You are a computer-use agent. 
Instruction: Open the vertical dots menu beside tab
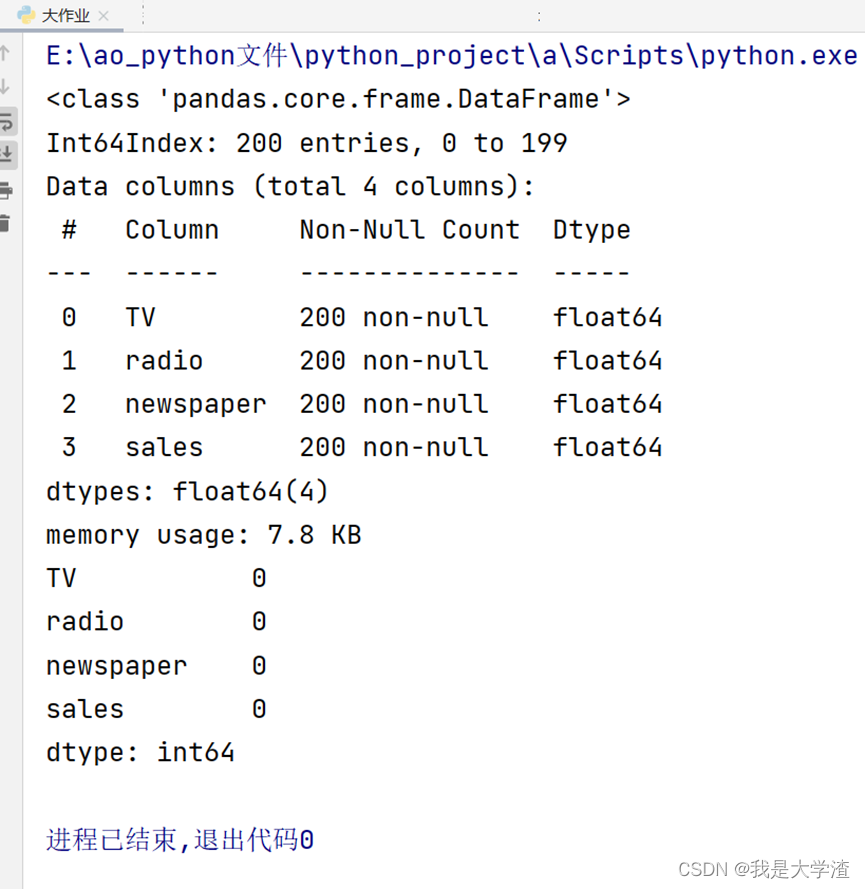coord(143,15)
